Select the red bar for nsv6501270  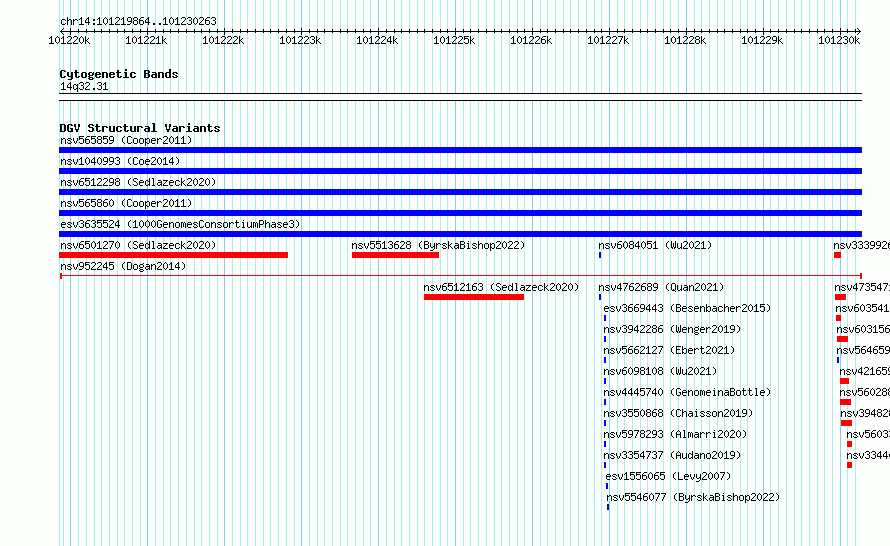(x=174, y=255)
